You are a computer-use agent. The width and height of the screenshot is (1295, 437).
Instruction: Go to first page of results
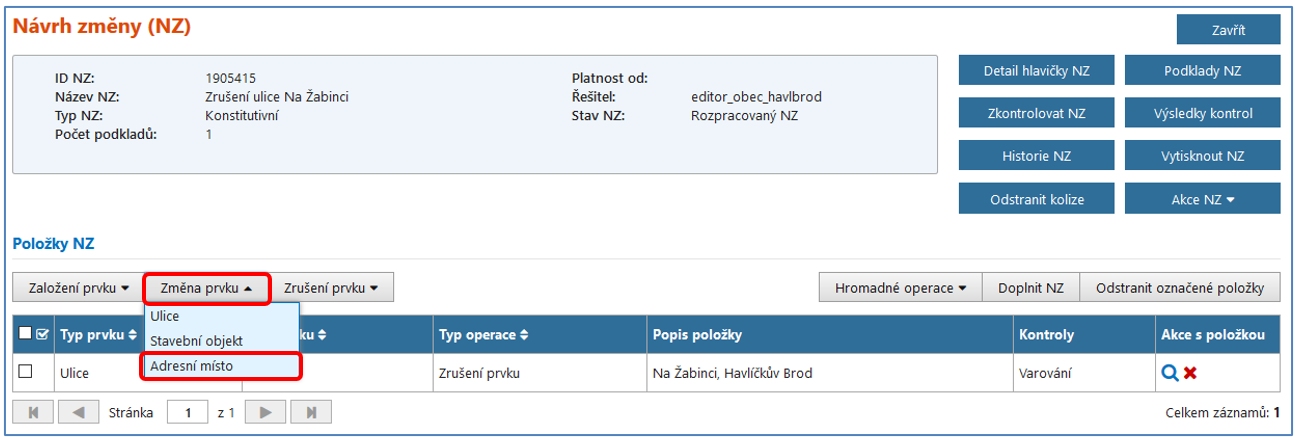[33, 412]
